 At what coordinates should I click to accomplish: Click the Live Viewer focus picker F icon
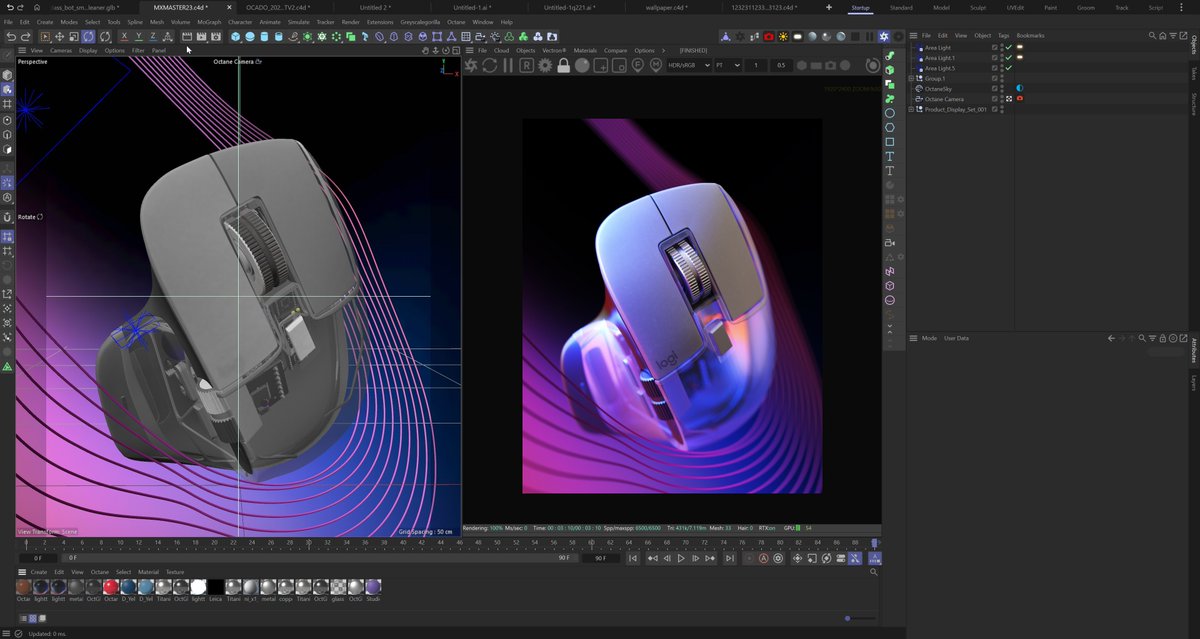tap(638, 65)
